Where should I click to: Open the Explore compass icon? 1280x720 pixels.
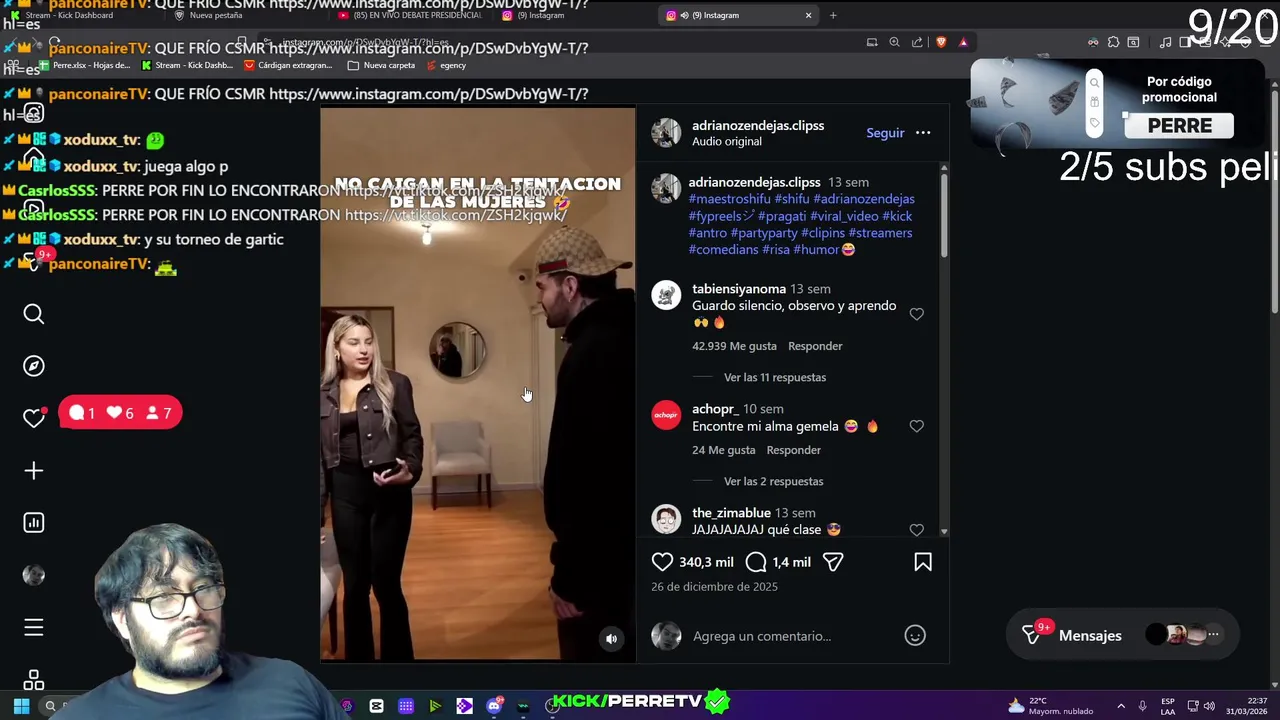(34, 366)
